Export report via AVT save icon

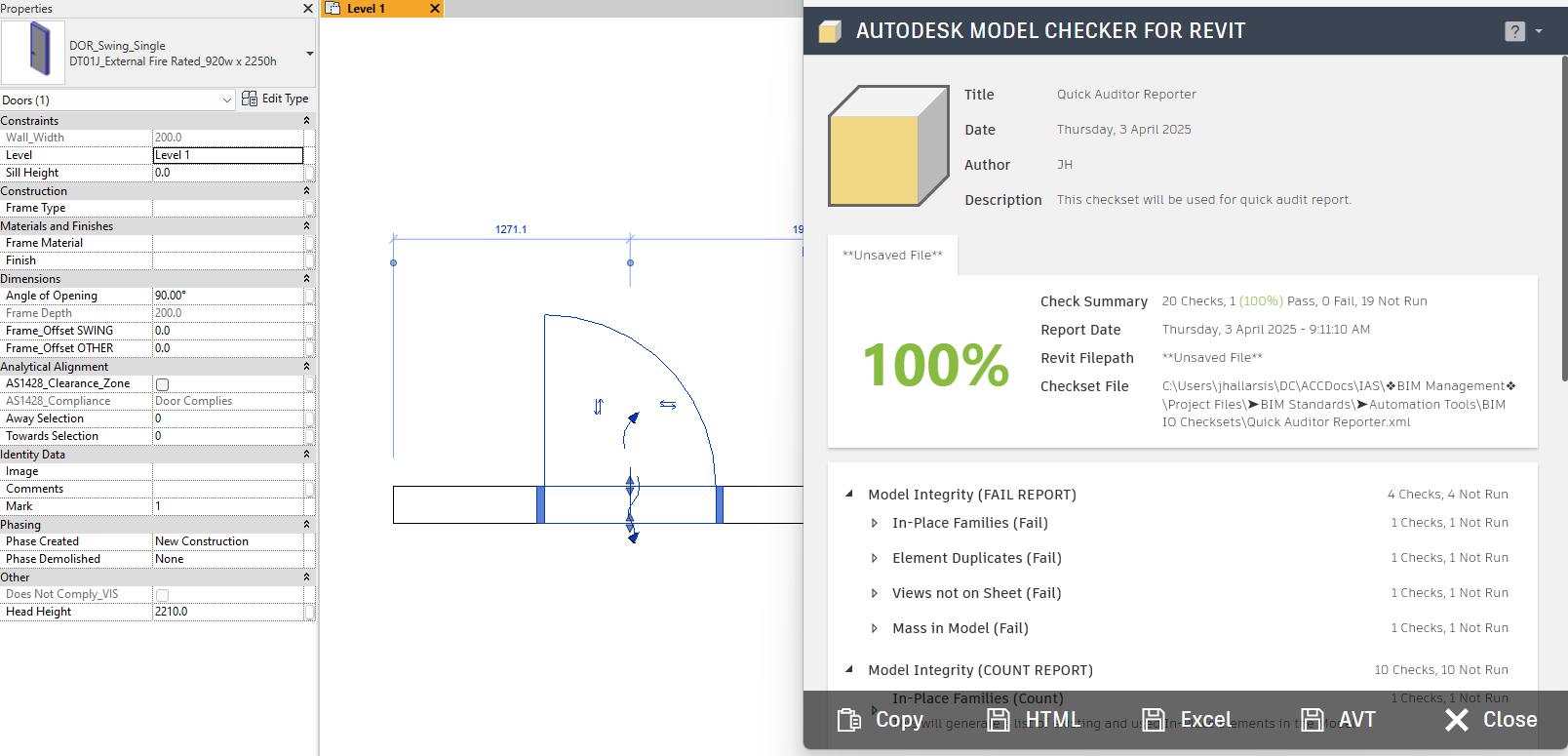click(1313, 720)
